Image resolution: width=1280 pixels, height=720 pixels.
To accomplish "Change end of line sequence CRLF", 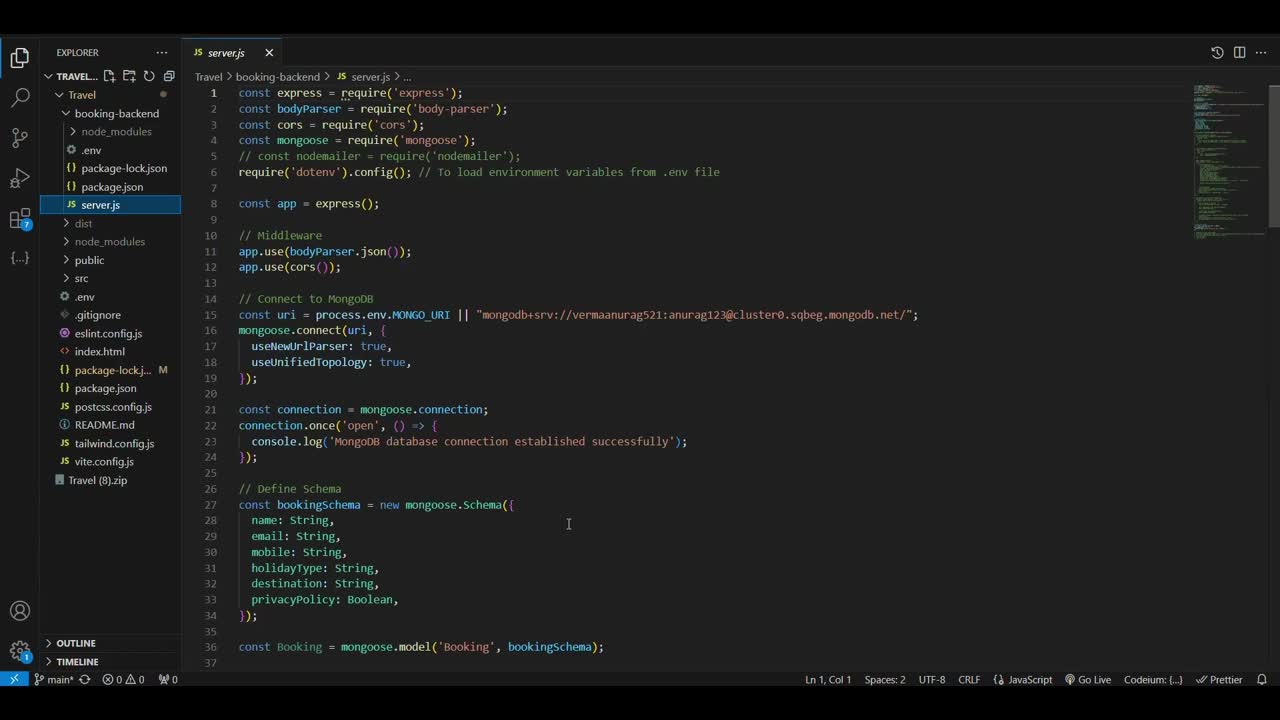I will [969, 679].
